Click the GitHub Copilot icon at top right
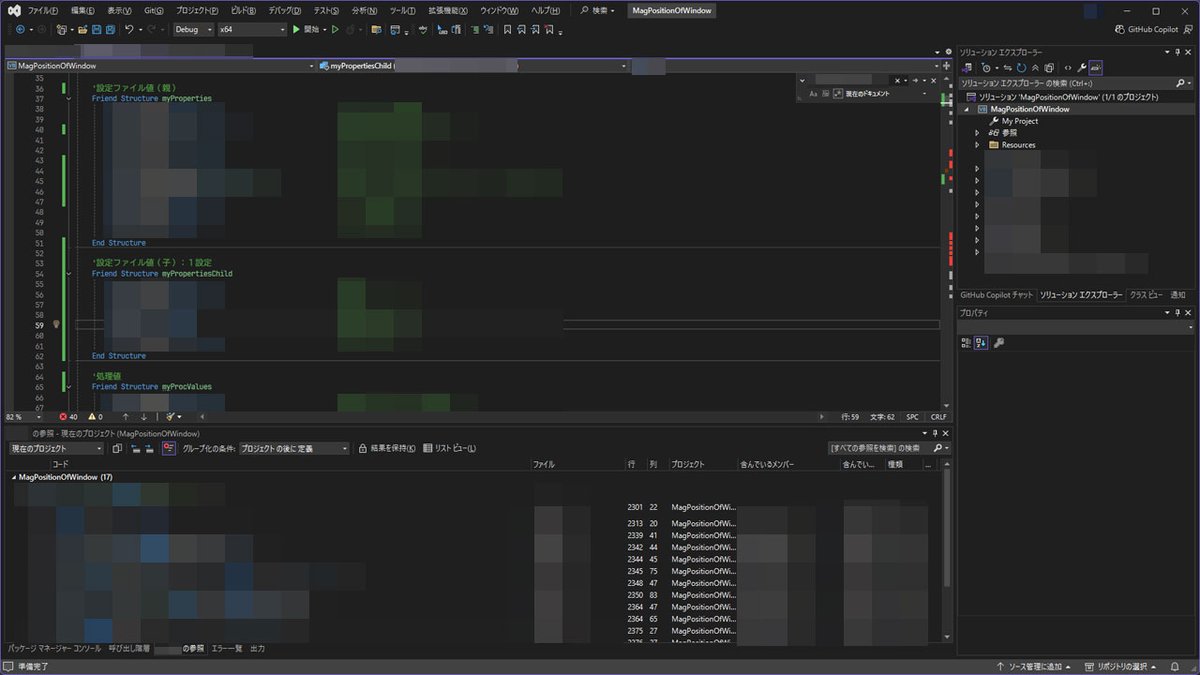 1120,30
